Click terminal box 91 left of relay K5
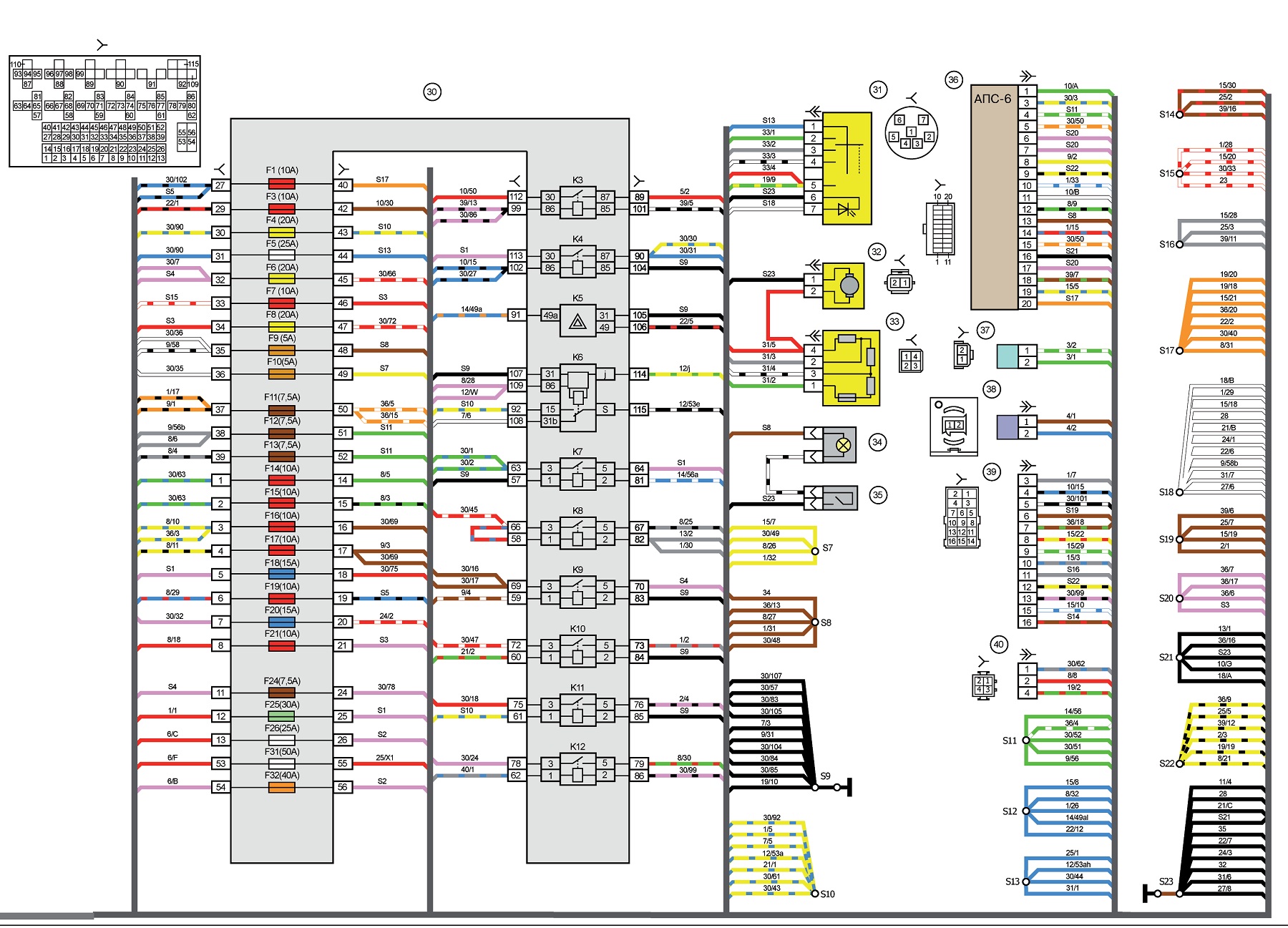This screenshot has width=1288, height=928. pos(516,314)
